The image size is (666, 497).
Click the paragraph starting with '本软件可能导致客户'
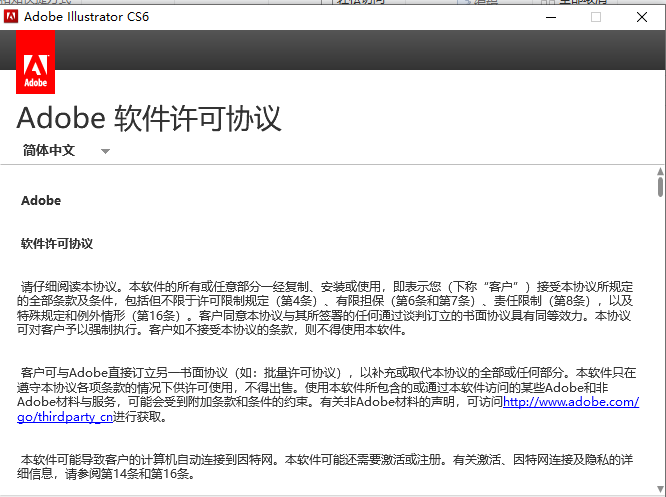click(325, 466)
